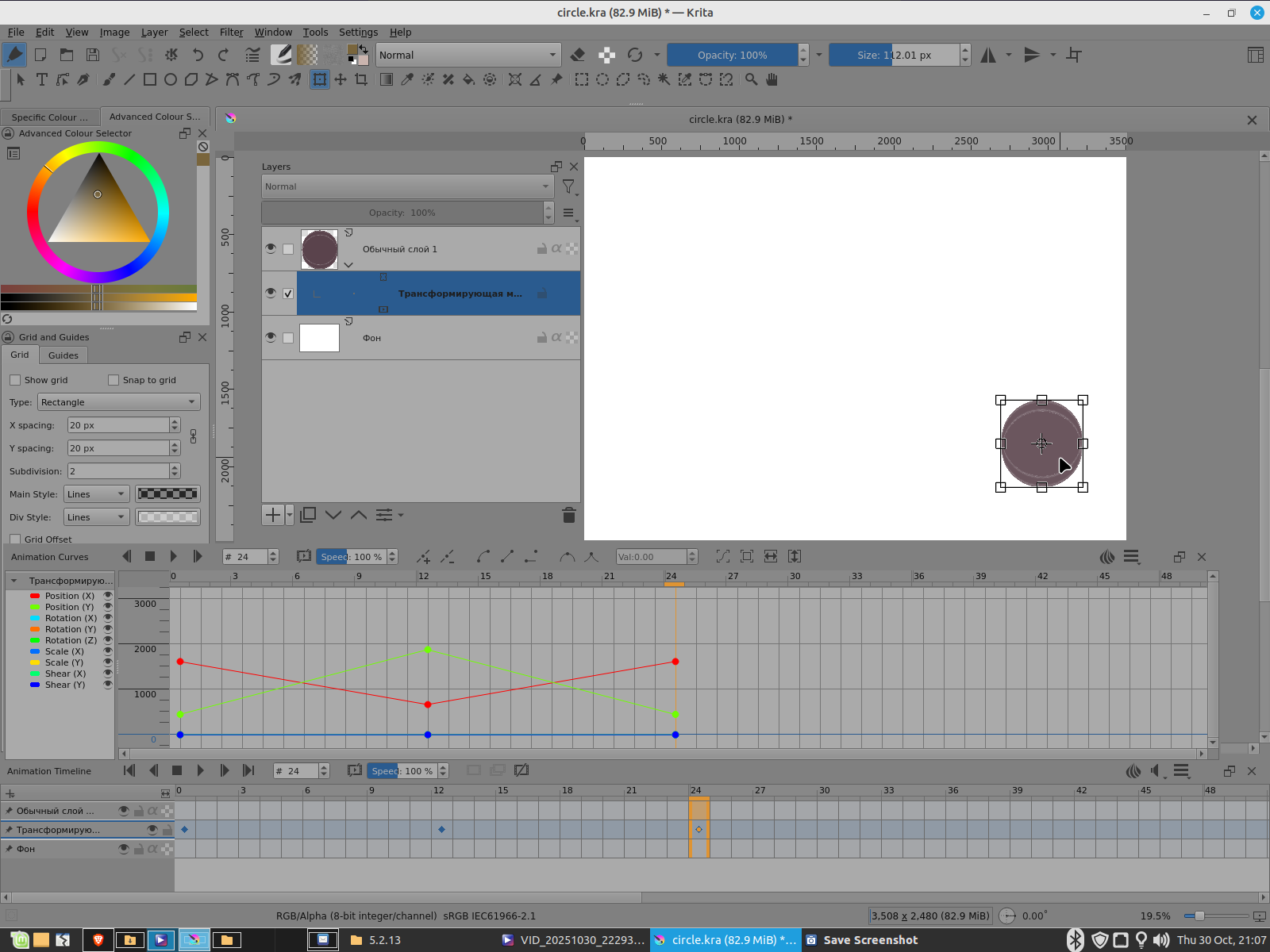Viewport: 1270px width, 952px height.
Task: Switch to the Guides tab
Action: pyautogui.click(x=63, y=355)
